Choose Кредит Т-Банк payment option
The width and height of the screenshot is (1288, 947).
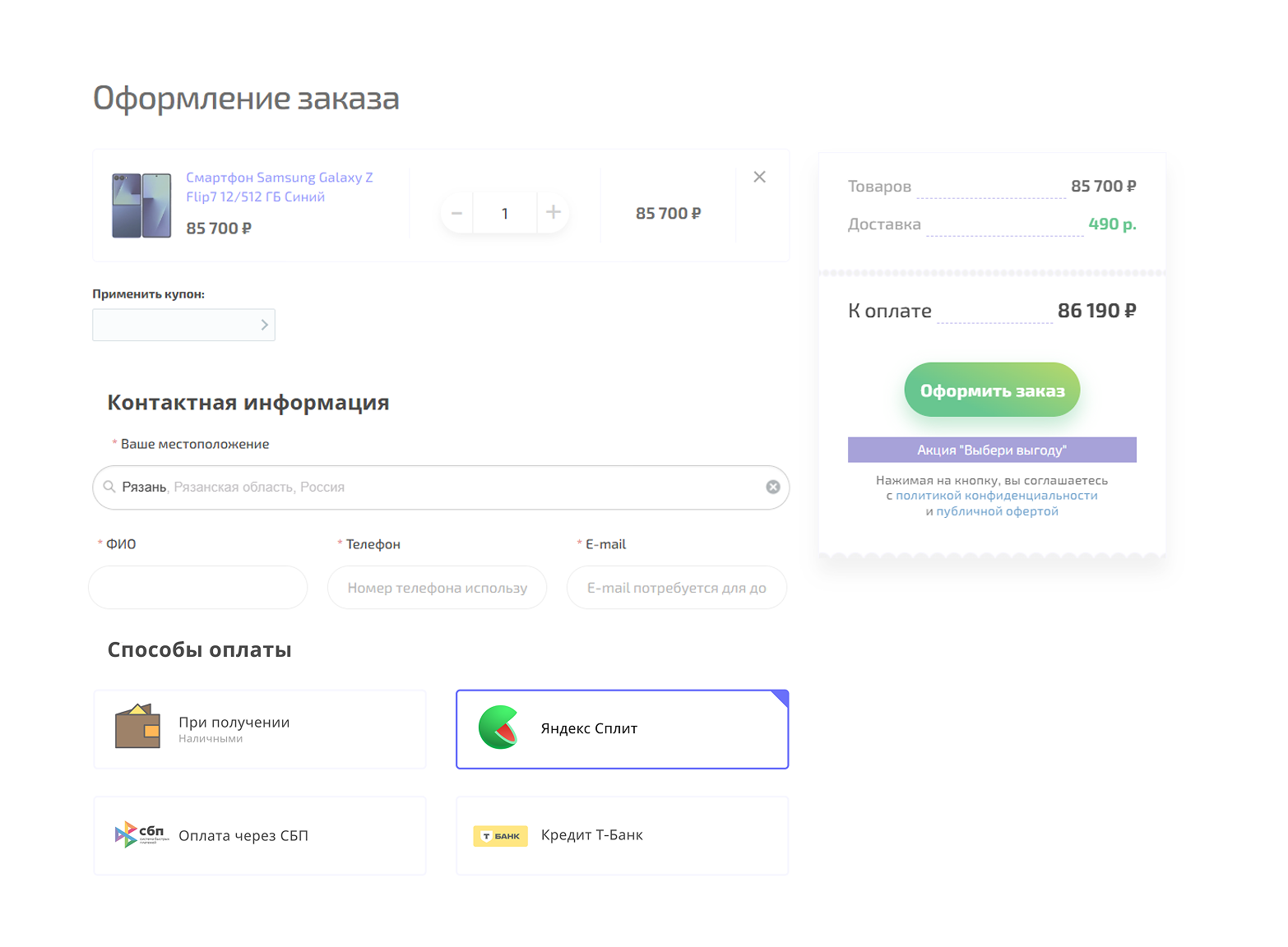622,835
